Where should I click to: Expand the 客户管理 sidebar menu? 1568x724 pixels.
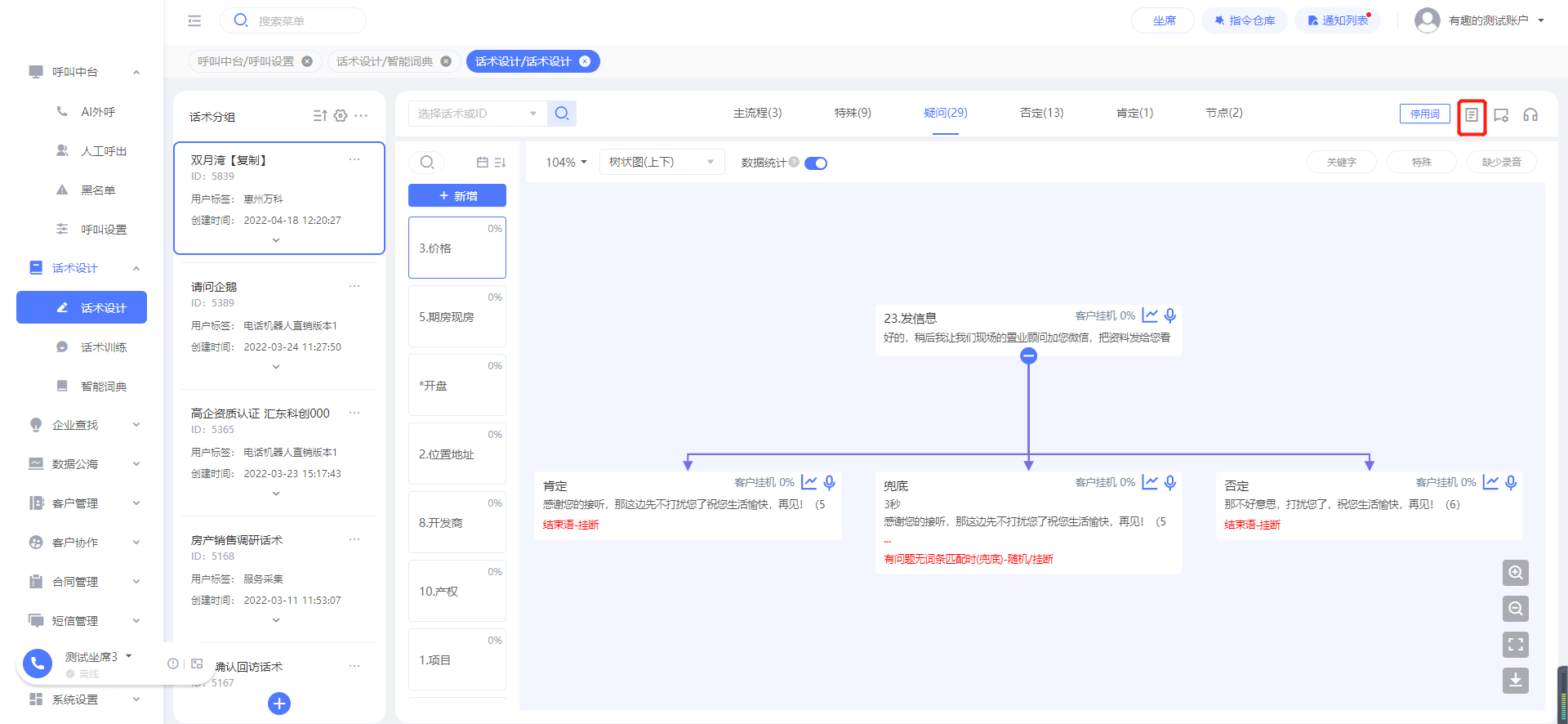pos(136,503)
